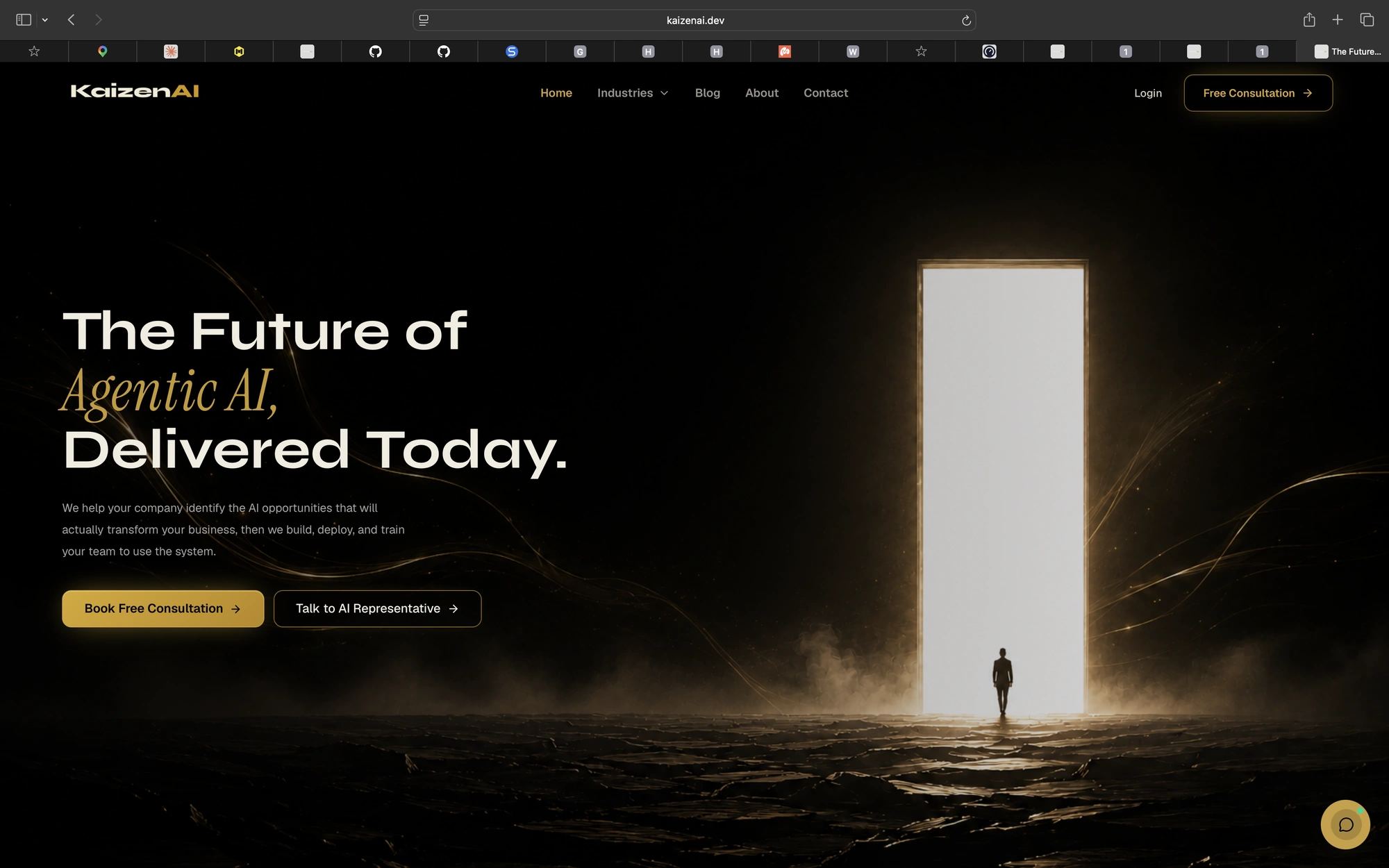Reload the kaizenai.dev page
This screenshot has width=1389, height=868.
tap(966, 20)
